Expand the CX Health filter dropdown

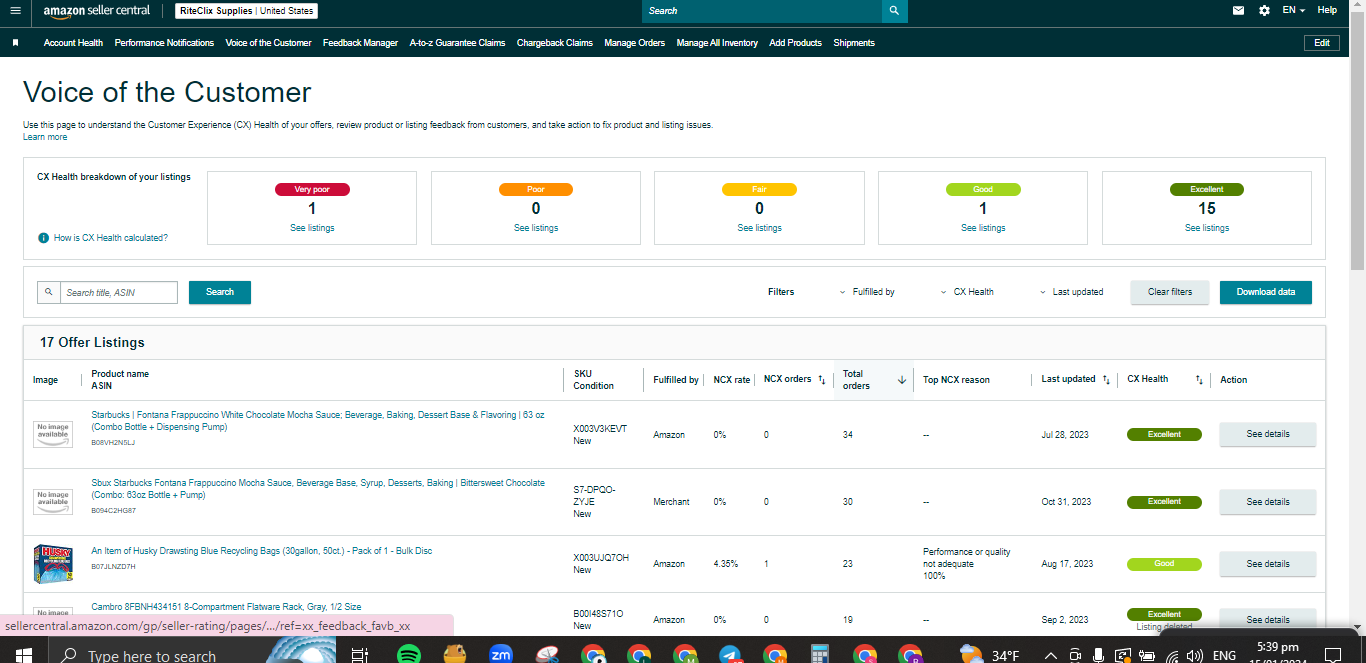(x=967, y=292)
